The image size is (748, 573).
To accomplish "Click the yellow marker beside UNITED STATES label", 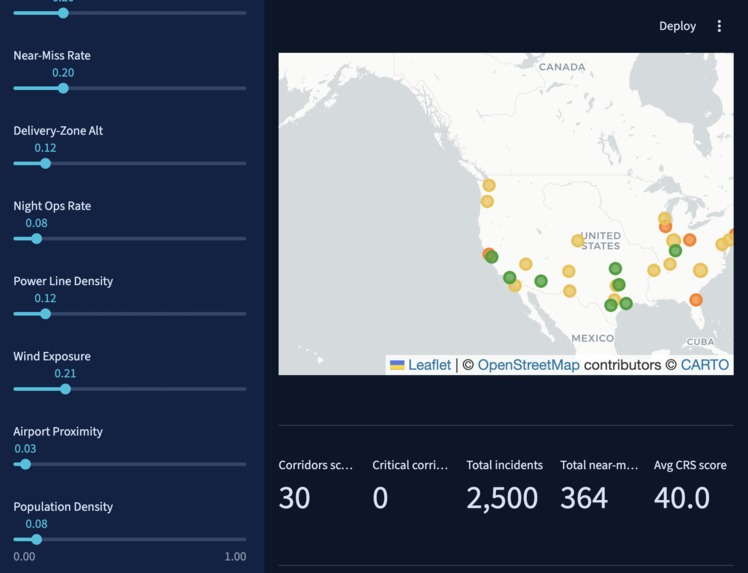I will click(x=577, y=241).
